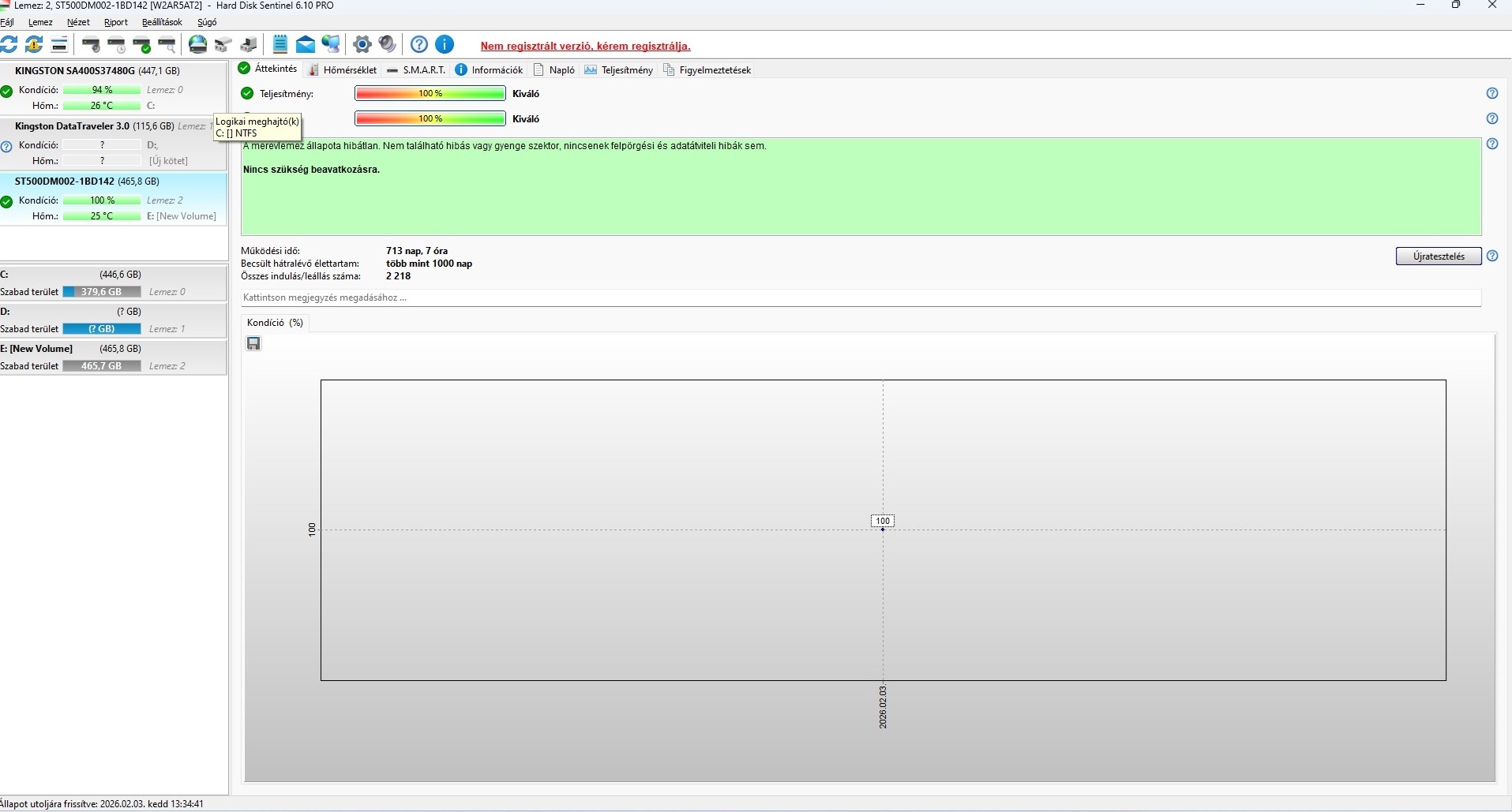Click question status icon of Kingston DataTraveler
The image size is (1512, 812).
(x=6, y=146)
